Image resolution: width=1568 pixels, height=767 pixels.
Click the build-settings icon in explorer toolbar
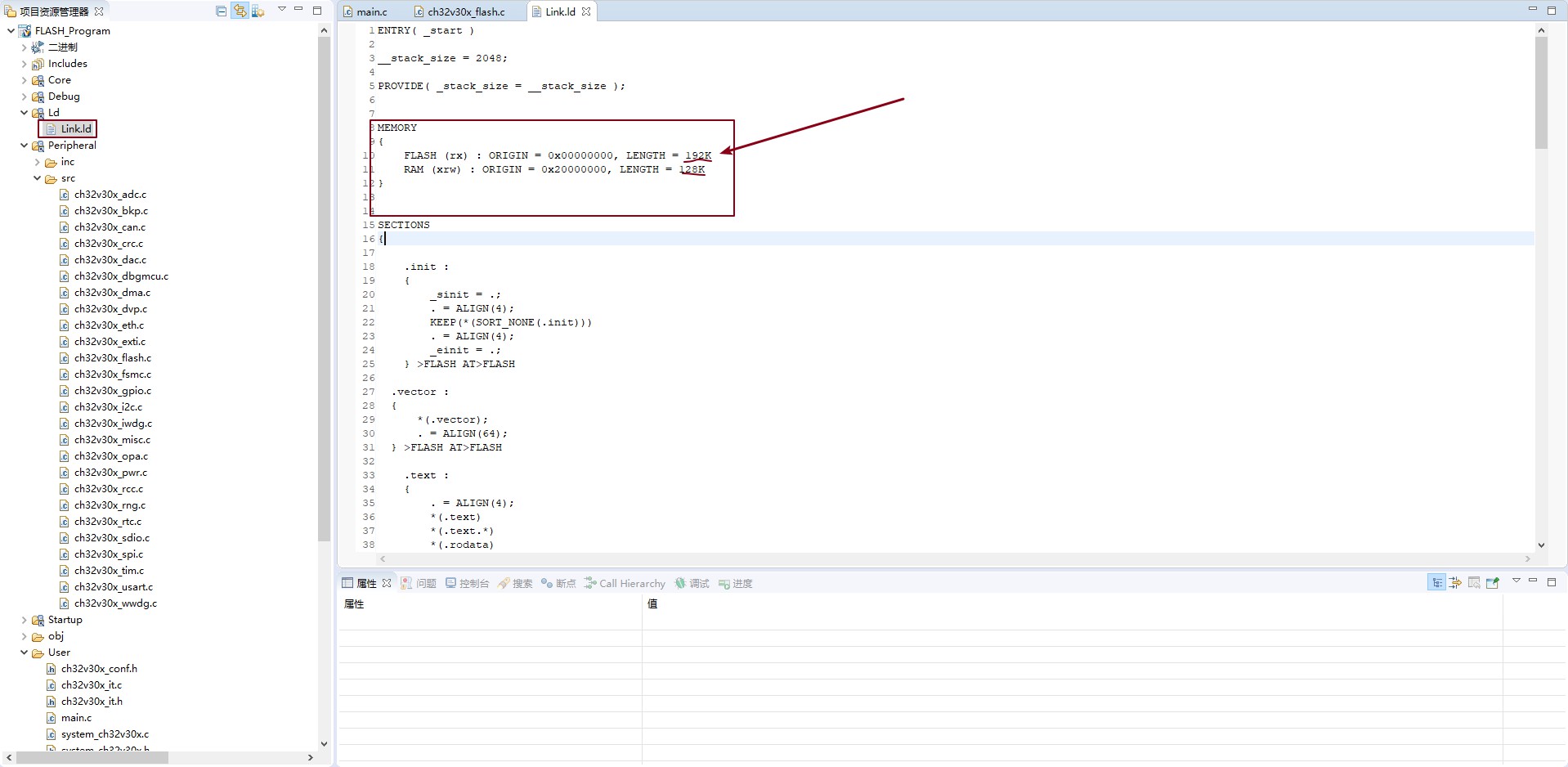pos(258,11)
